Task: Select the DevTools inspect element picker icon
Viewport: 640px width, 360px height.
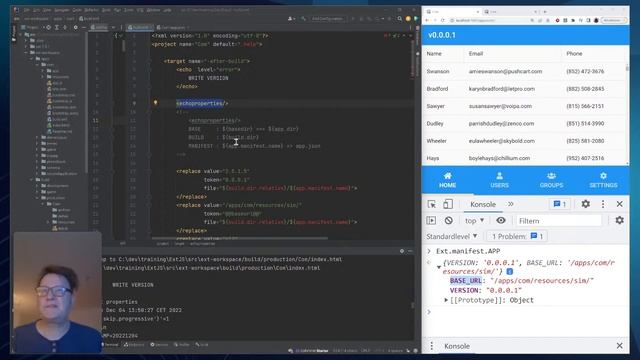Action: (431, 204)
